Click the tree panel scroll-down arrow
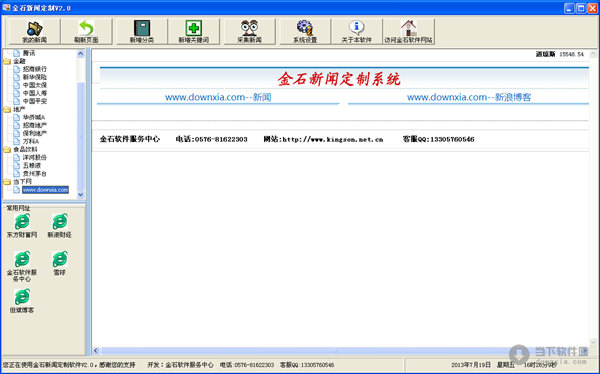 click(80, 195)
